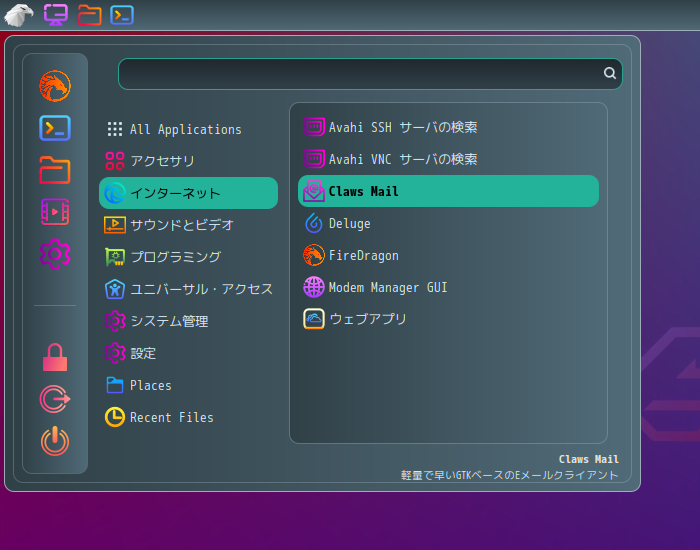Log out using the sidebar logout icon
700x550 pixels.
tap(55, 399)
